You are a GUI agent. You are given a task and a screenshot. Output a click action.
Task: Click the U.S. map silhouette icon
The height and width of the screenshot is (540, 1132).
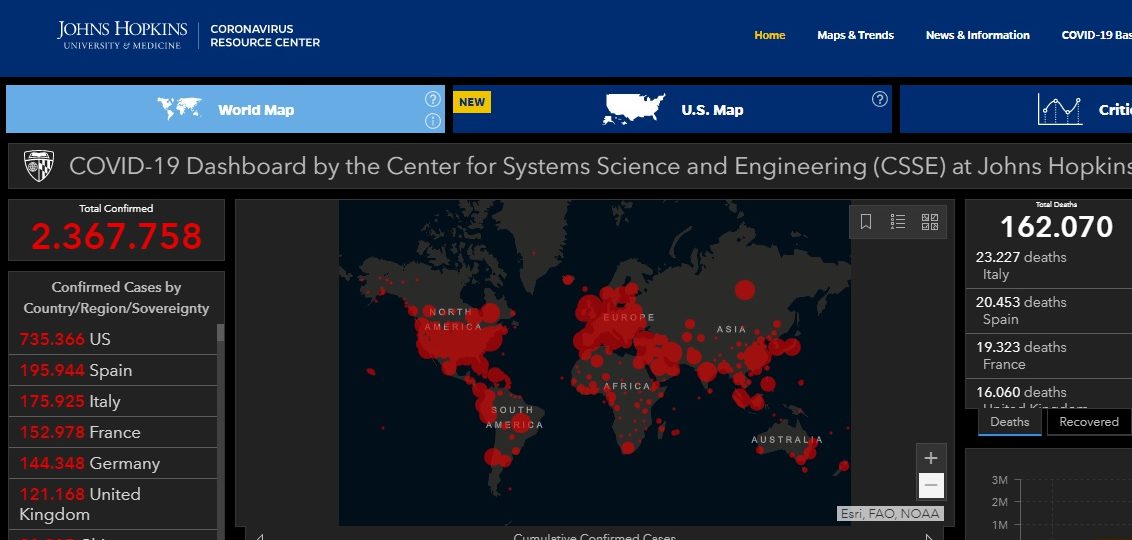[x=634, y=109]
